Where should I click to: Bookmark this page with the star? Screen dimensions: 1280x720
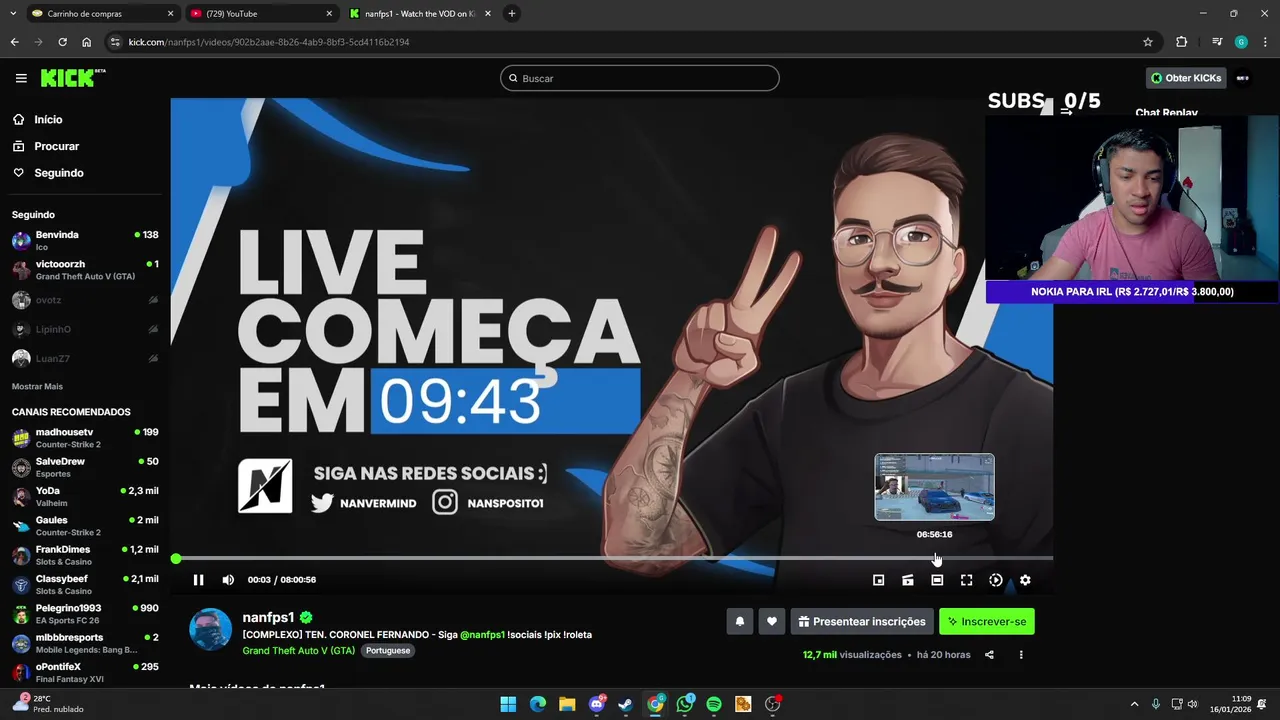[x=1148, y=42]
